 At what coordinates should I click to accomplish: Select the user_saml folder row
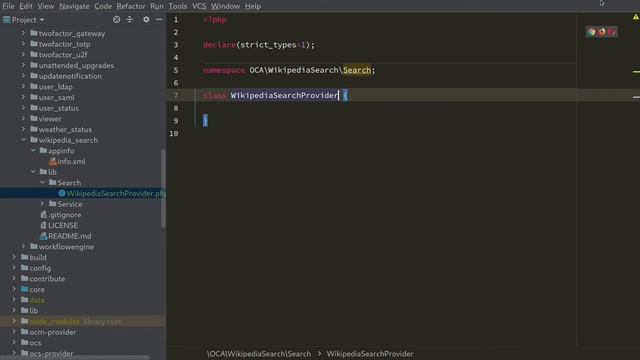coord(83,97)
